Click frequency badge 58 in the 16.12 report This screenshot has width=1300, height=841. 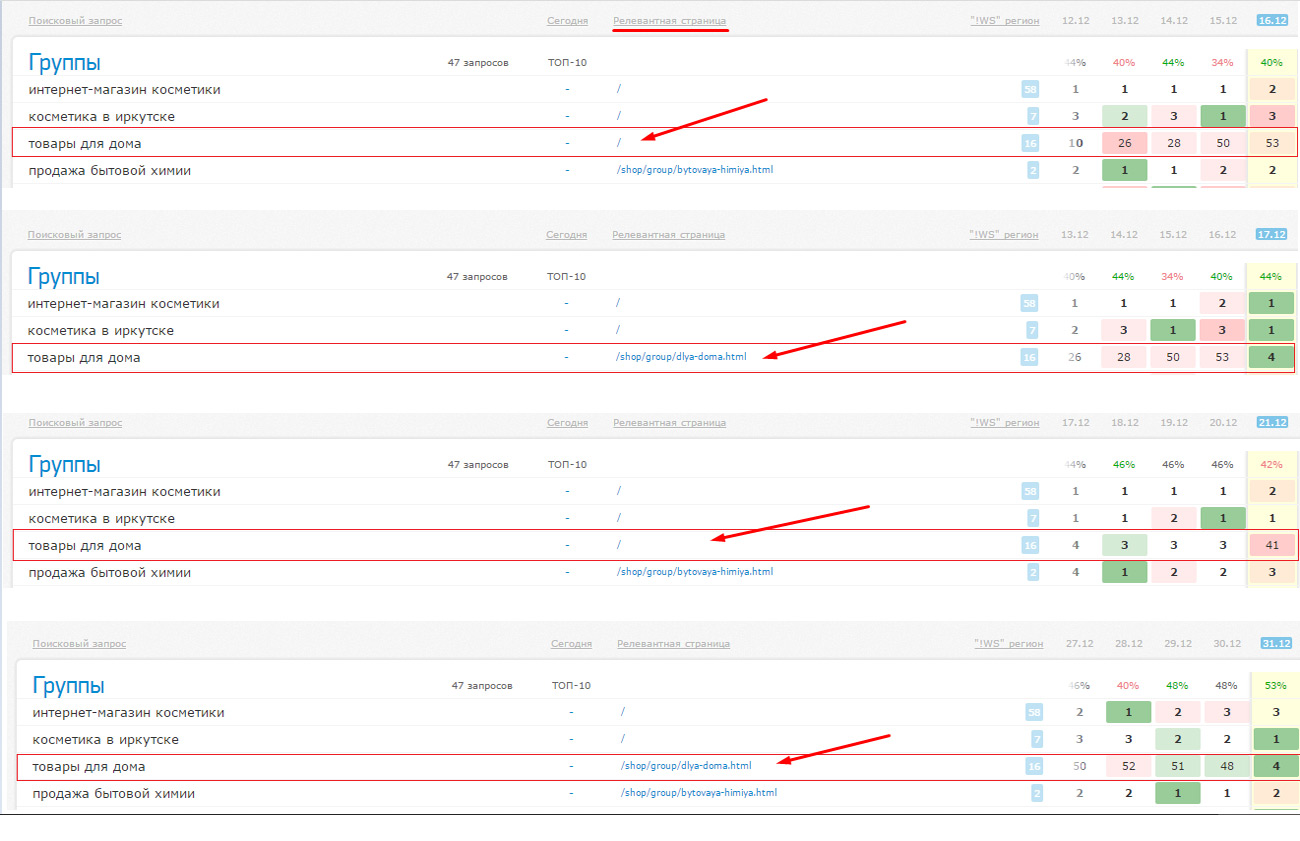pos(1030,90)
